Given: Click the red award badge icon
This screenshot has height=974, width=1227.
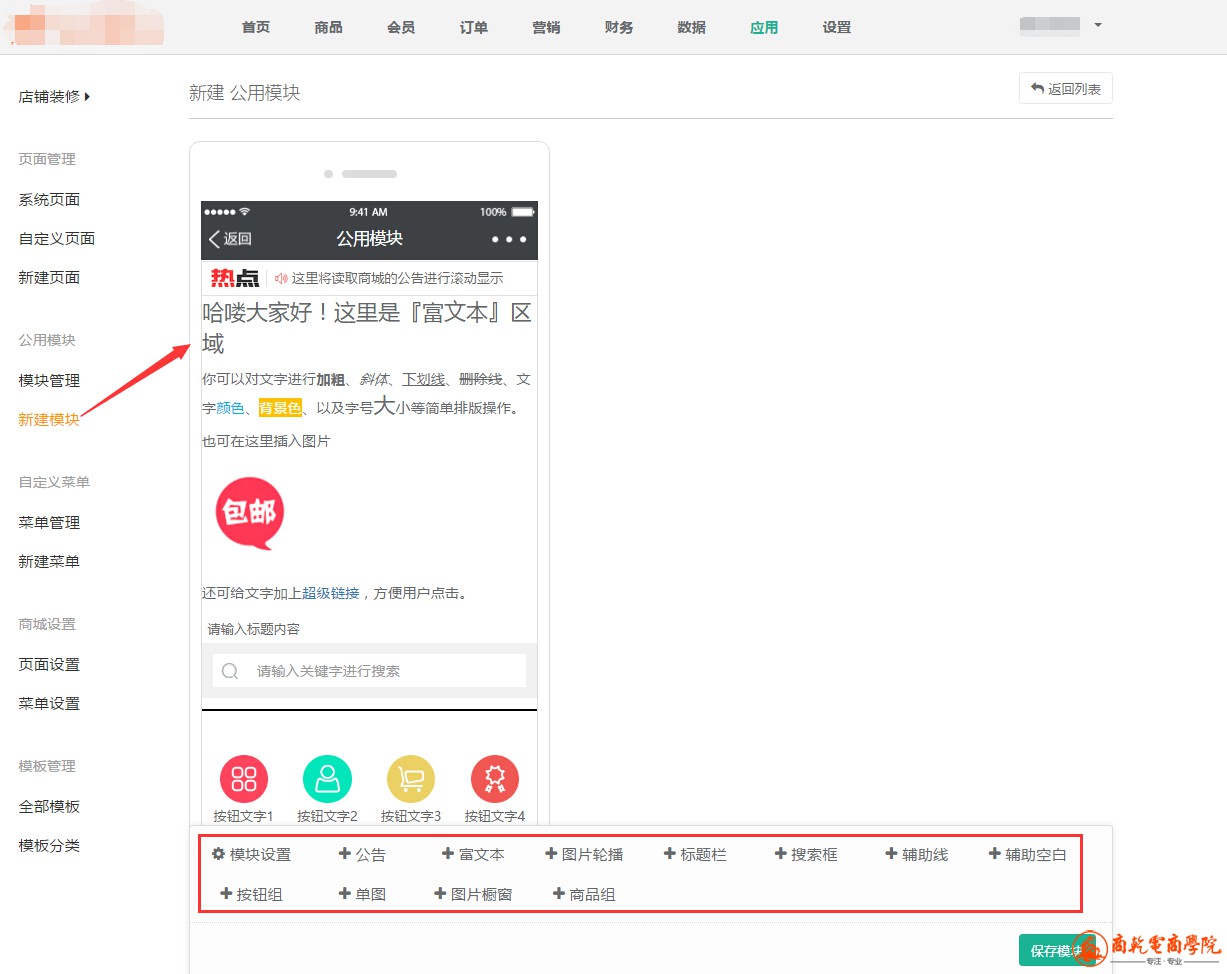Looking at the screenshot, I should click(494, 779).
